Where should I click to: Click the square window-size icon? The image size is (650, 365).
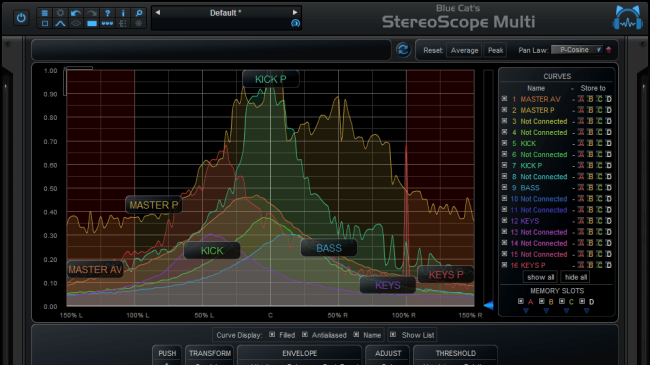pos(45,24)
